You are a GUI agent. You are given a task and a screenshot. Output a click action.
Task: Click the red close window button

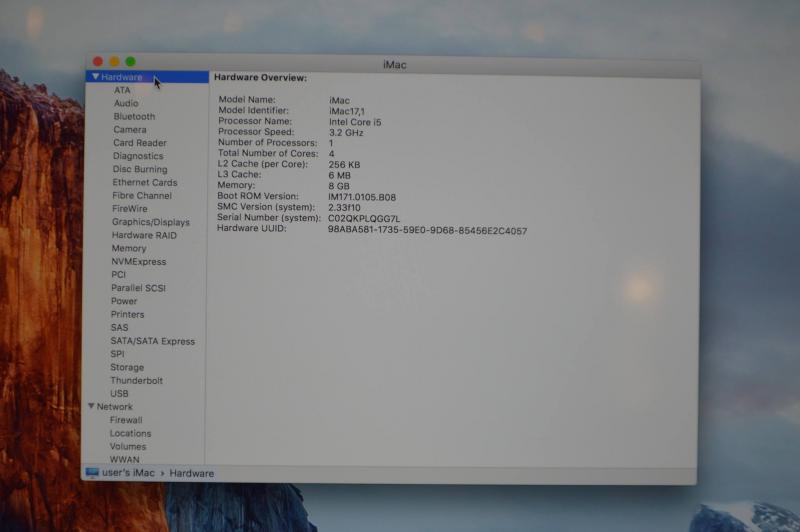(98, 62)
